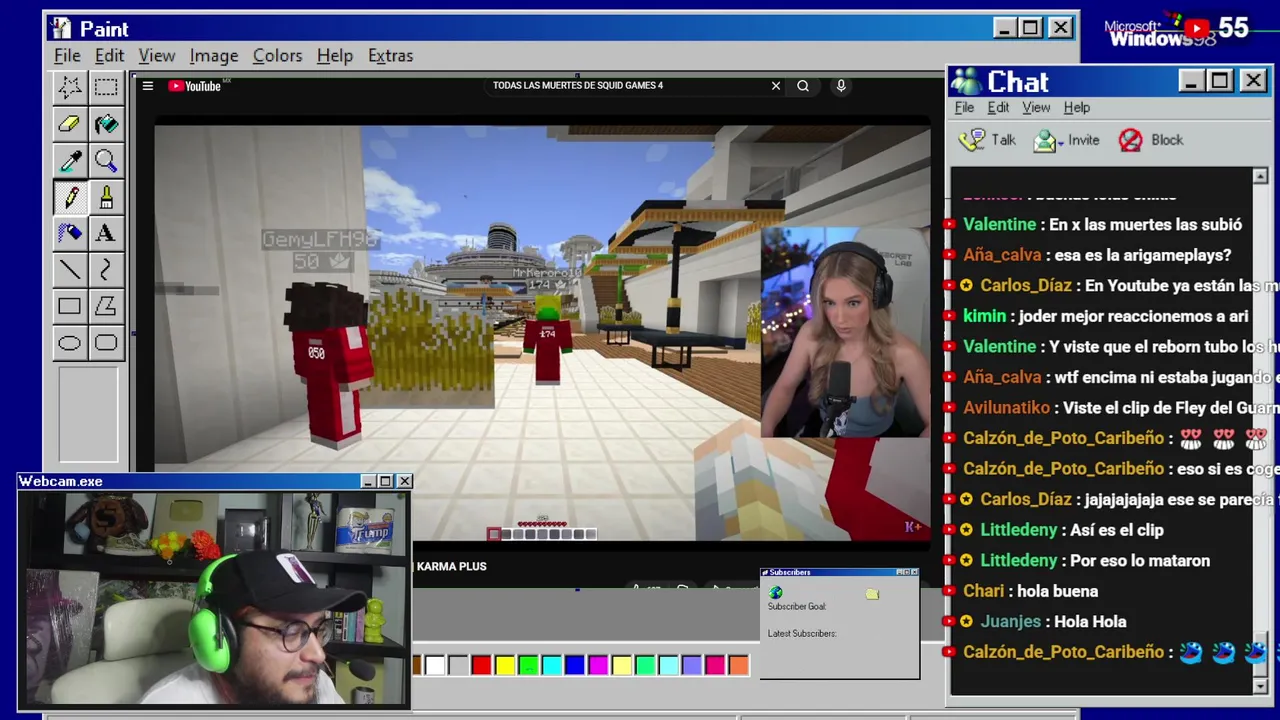The image size is (1280, 720).
Task: Open the Edit menu in Paint
Action: (x=109, y=56)
